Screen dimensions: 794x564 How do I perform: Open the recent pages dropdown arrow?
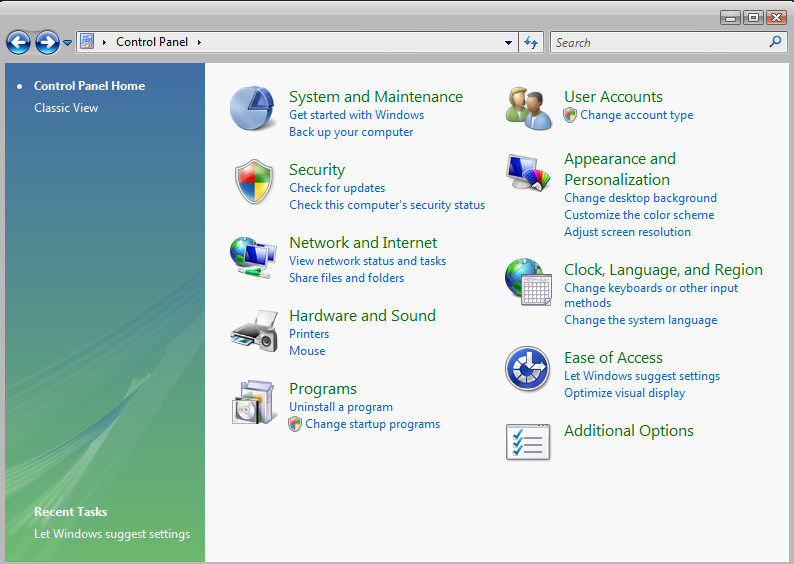point(67,43)
